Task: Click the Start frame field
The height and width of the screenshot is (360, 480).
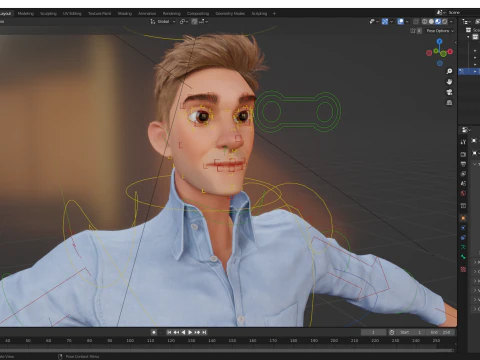Action: [x=411, y=332]
